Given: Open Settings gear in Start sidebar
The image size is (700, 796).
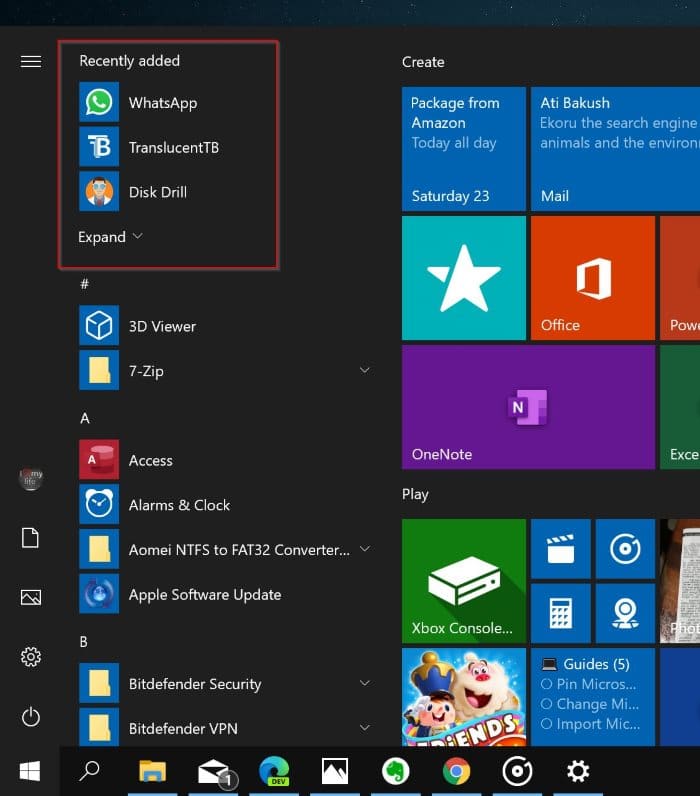Looking at the screenshot, I should click(31, 657).
